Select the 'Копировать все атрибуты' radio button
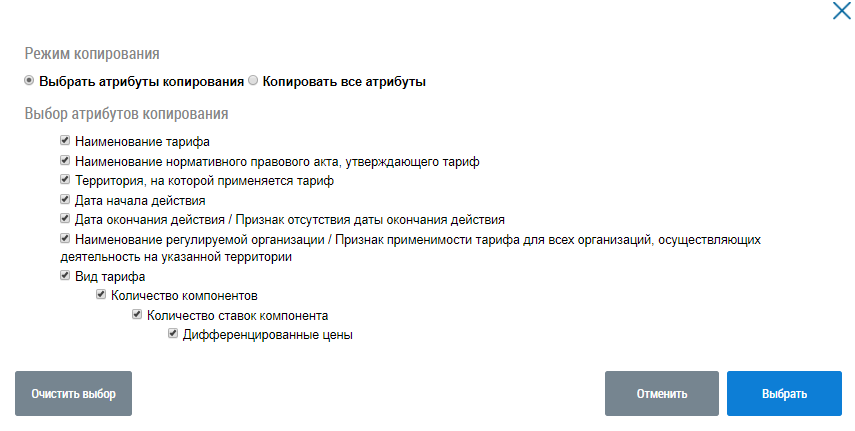This screenshot has height=431, width=855. tap(253, 81)
